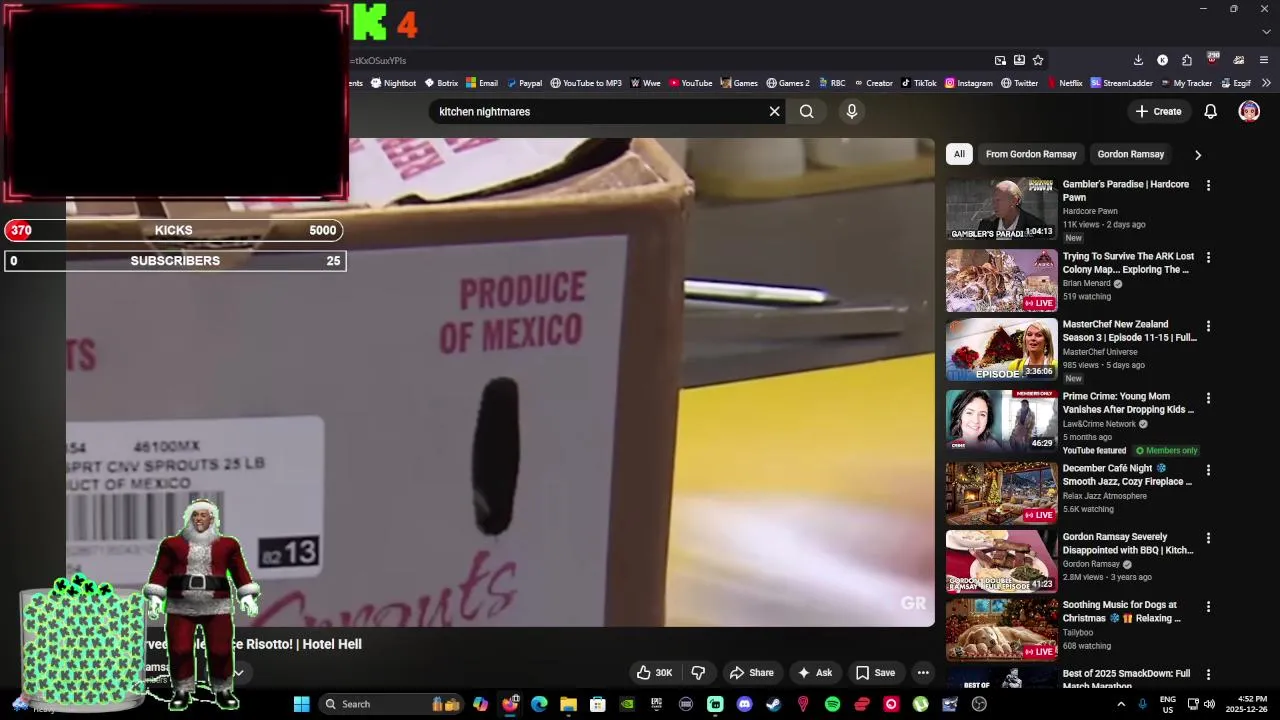The height and width of the screenshot is (720, 1280).
Task: Open options for December Café Night video
Action: point(1208,469)
